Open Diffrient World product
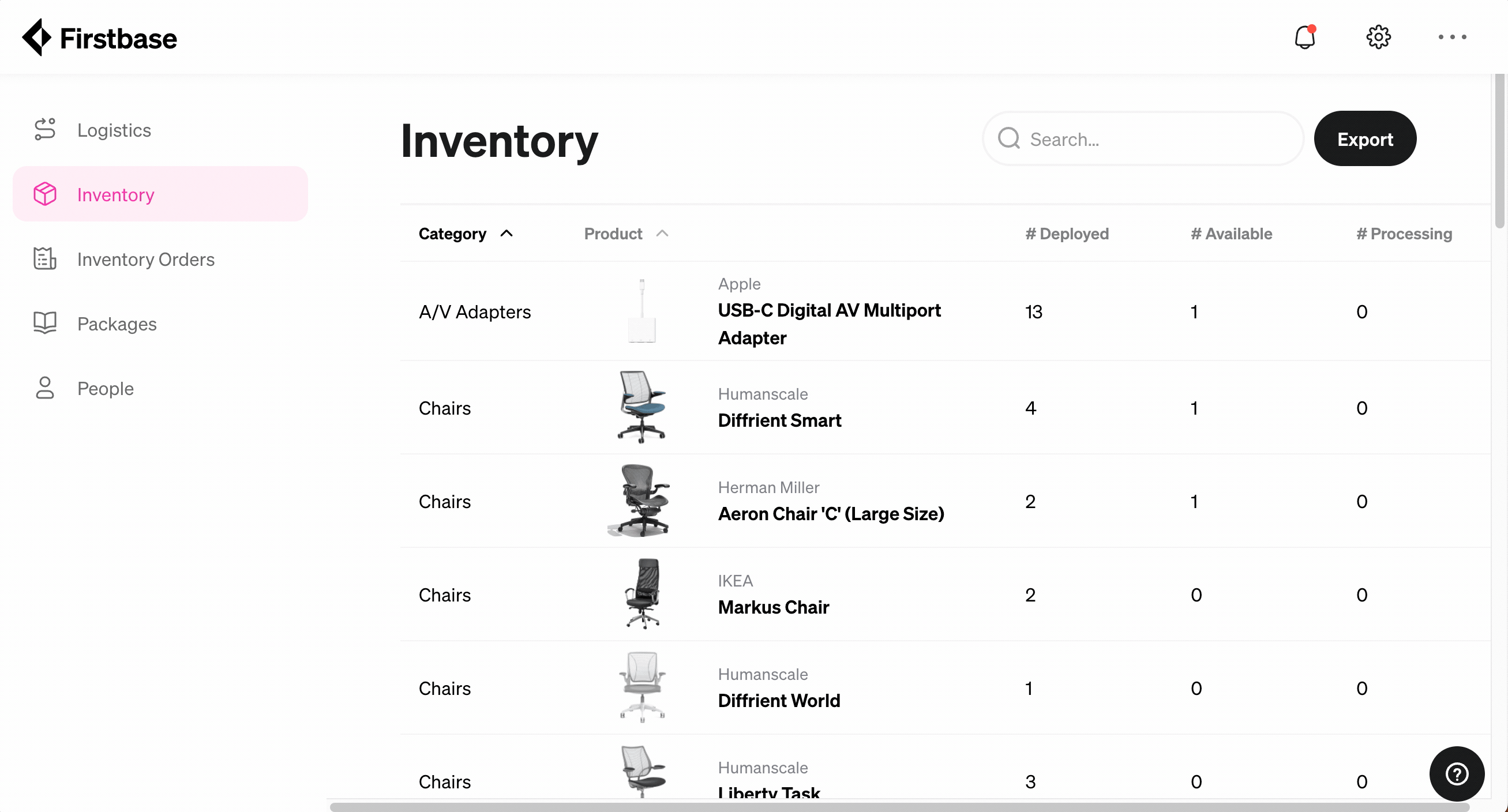The height and width of the screenshot is (812, 1508). tap(779, 701)
